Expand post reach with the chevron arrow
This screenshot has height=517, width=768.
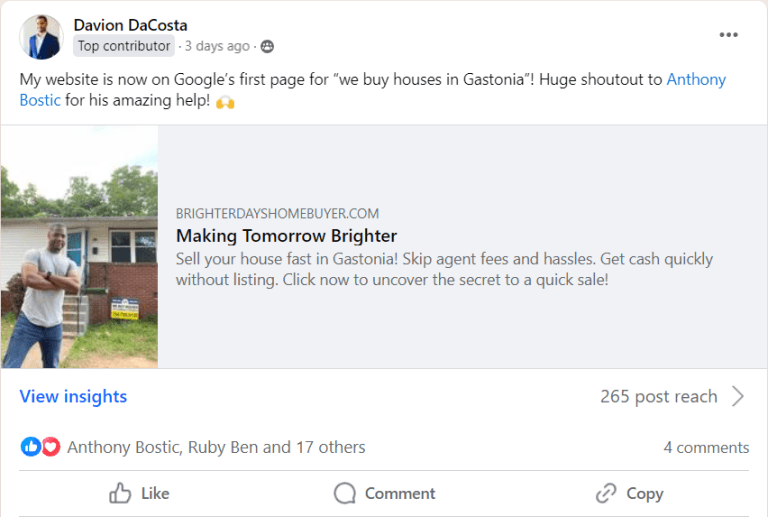click(x=738, y=396)
